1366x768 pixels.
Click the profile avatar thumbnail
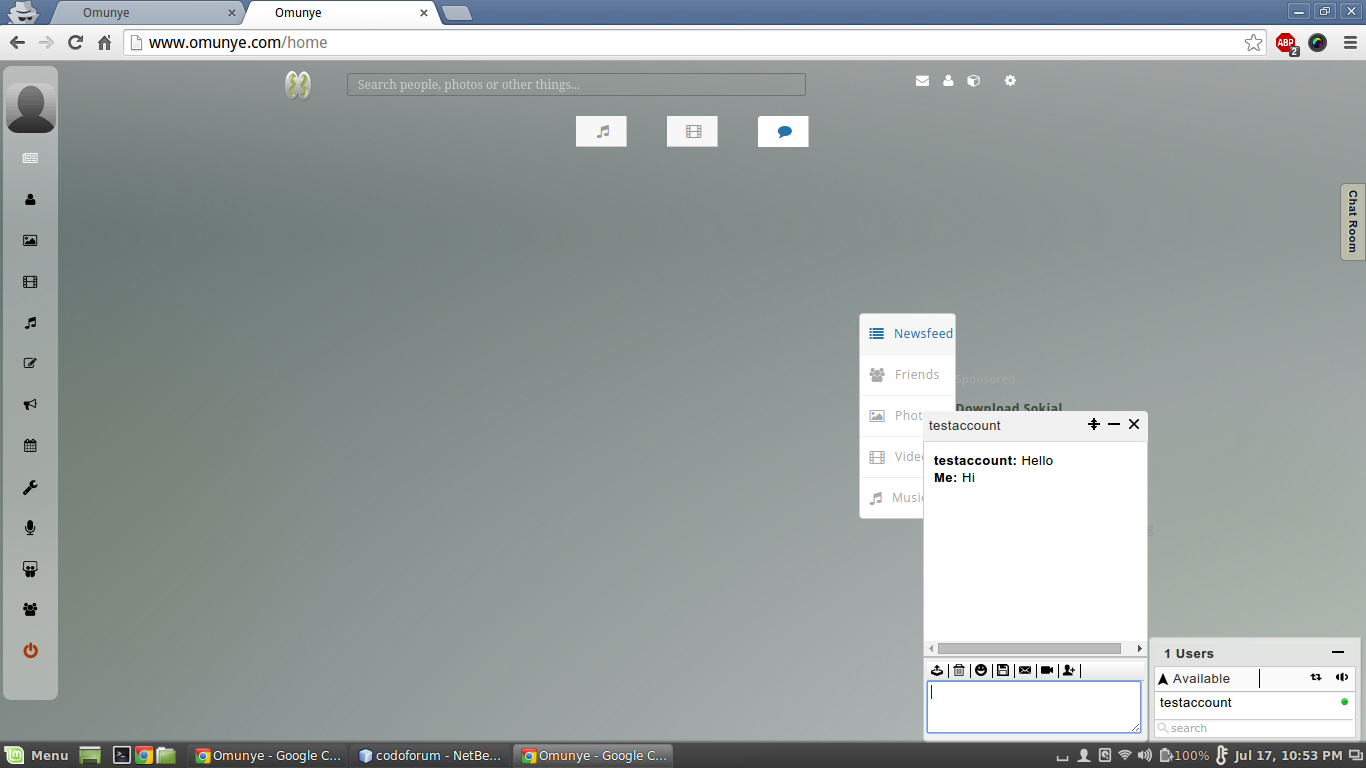tap(31, 108)
